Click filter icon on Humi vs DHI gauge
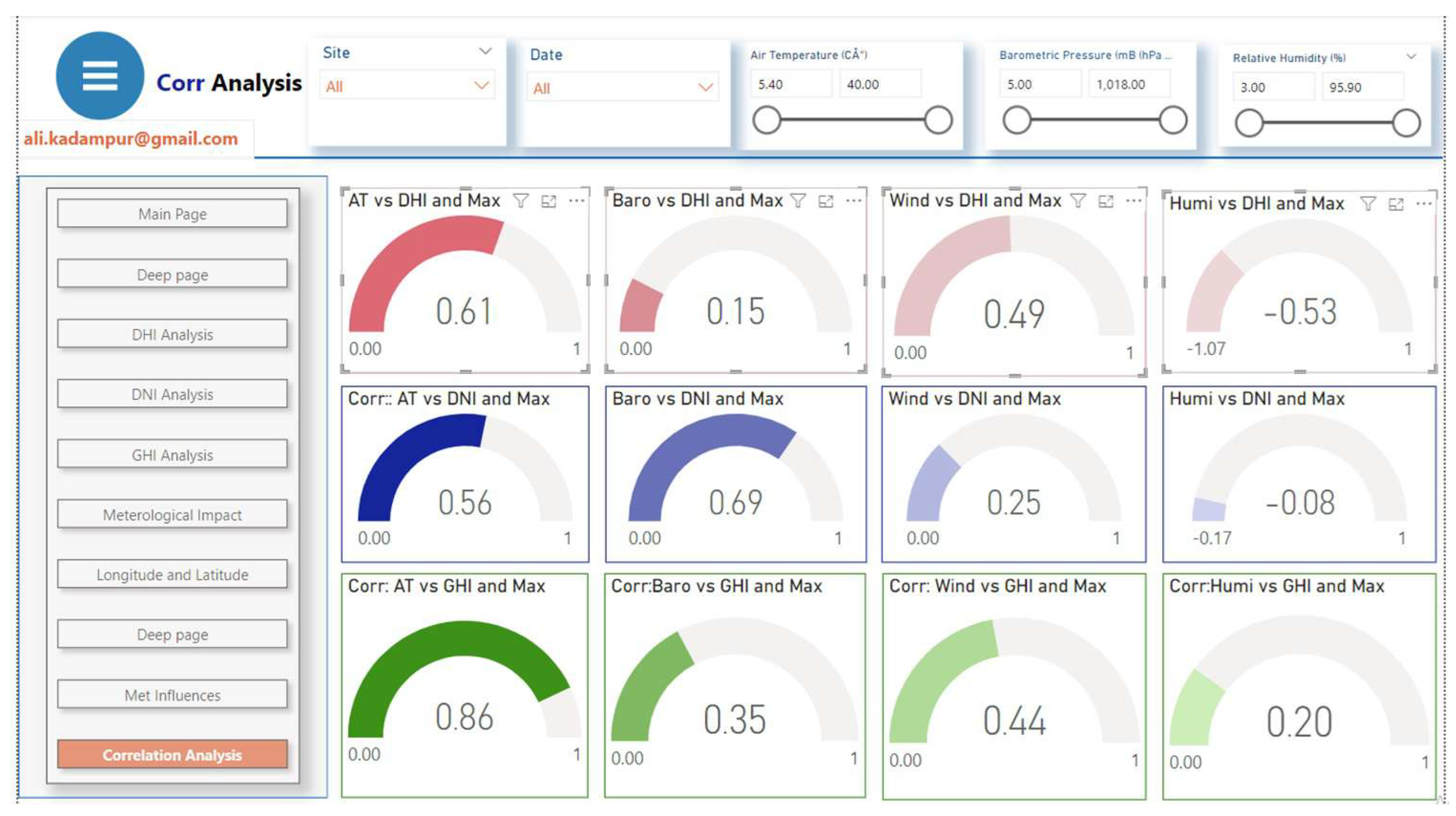The height and width of the screenshot is (816, 1456). click(1368, 203)
